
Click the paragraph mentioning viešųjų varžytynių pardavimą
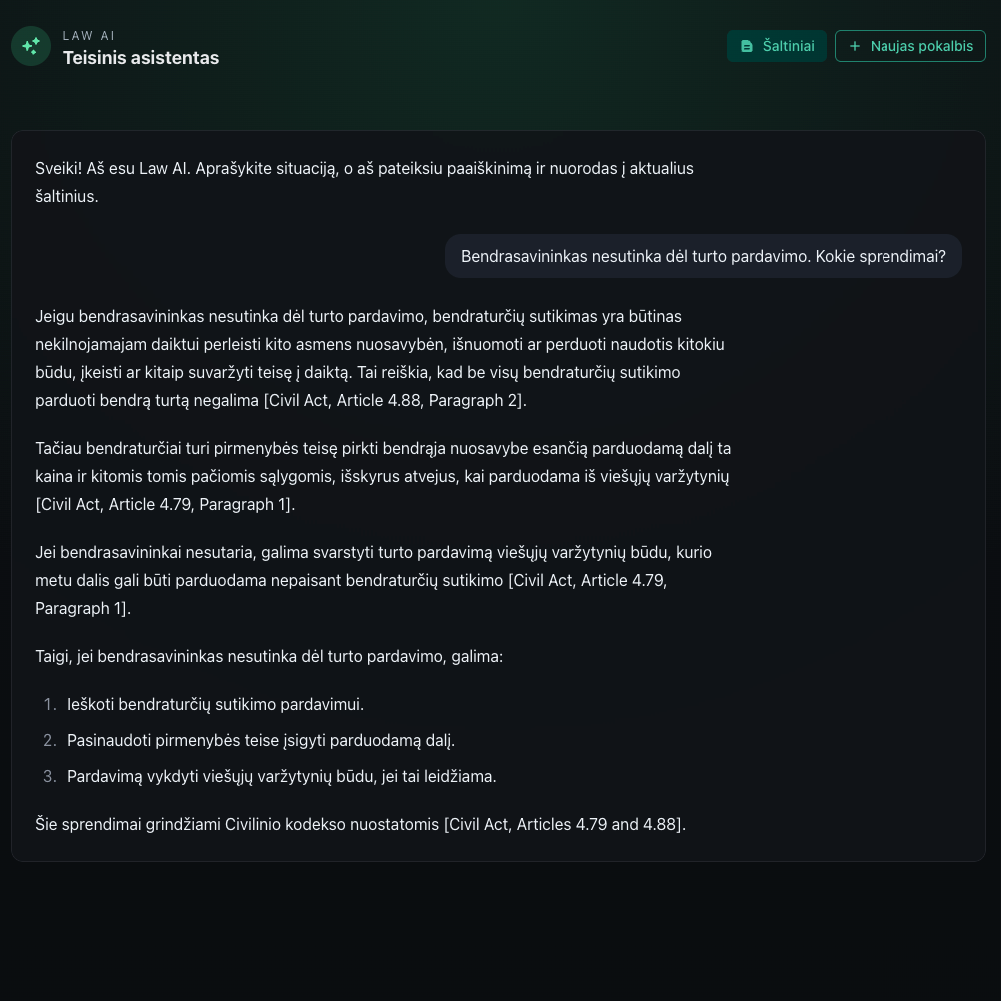373,580
